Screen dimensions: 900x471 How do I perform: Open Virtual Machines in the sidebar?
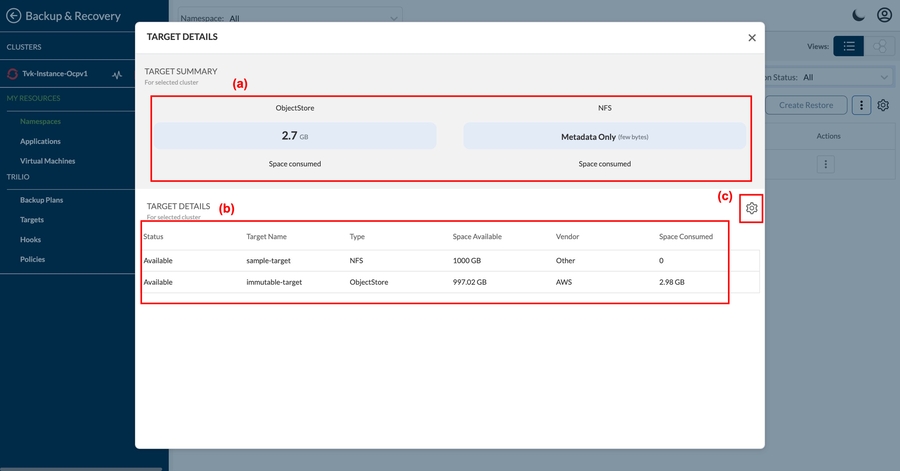47,161
